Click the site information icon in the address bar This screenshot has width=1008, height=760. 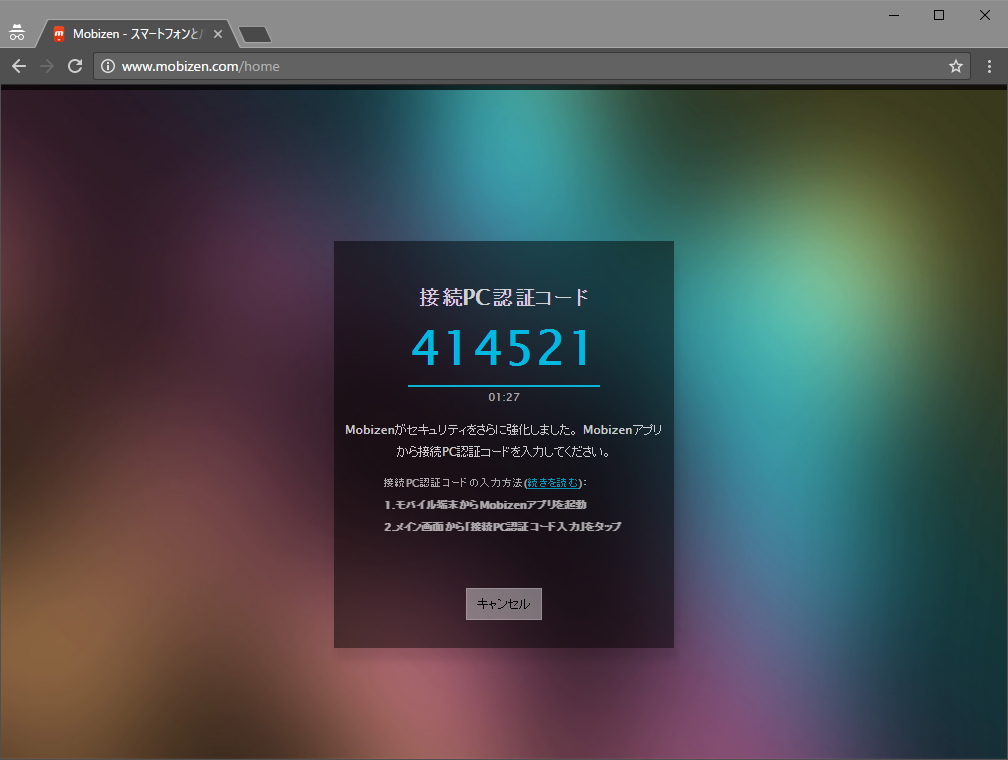(x=107, y=66)
